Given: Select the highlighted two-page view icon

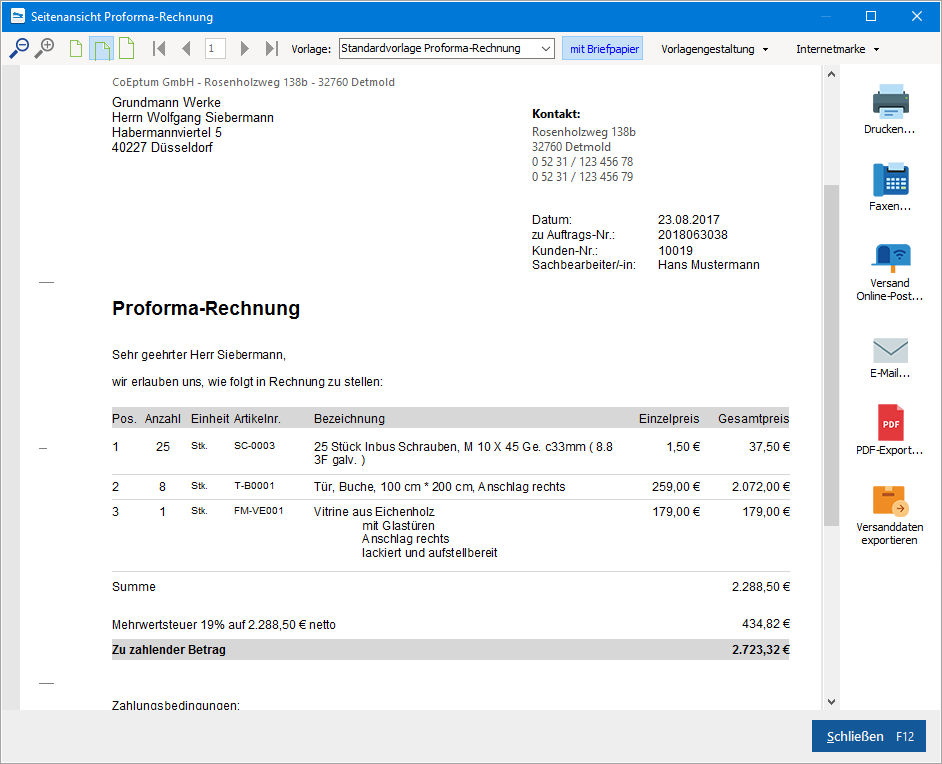Looking at the screenshot, I should coord(102,49).
